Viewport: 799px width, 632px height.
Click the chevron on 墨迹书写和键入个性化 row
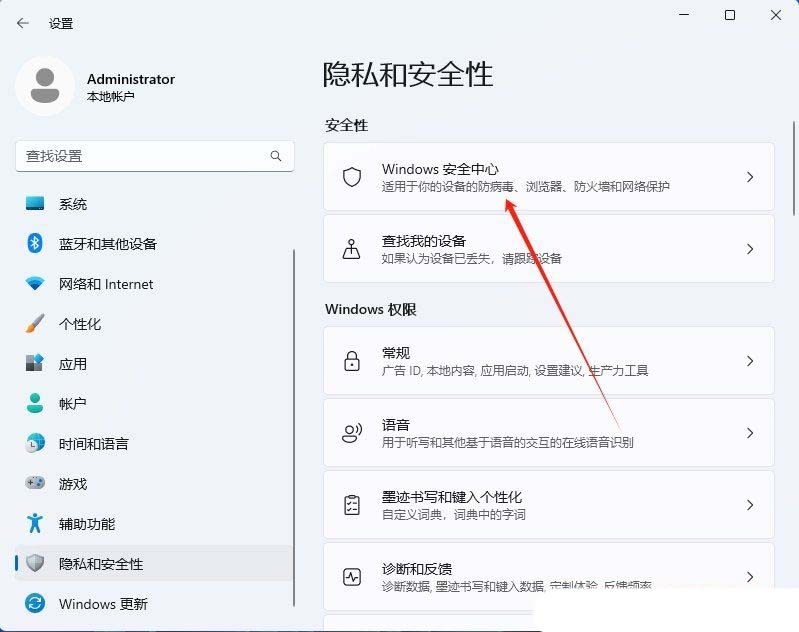click(x=750, y=505)
